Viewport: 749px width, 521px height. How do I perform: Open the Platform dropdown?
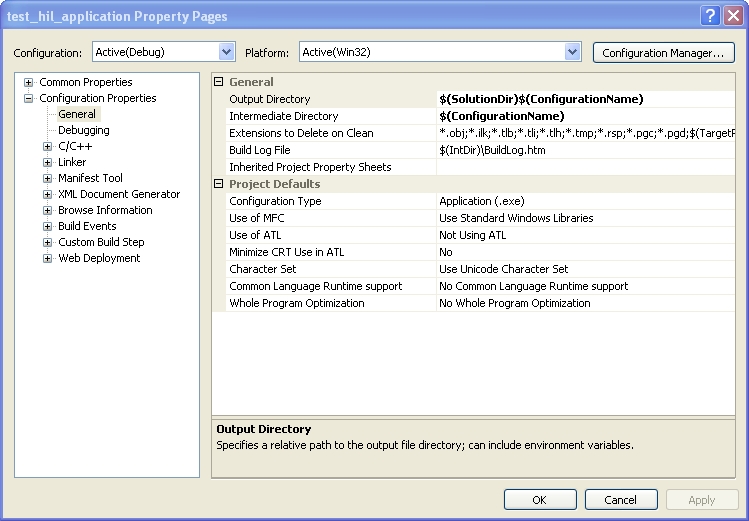[x=572, y=52]
